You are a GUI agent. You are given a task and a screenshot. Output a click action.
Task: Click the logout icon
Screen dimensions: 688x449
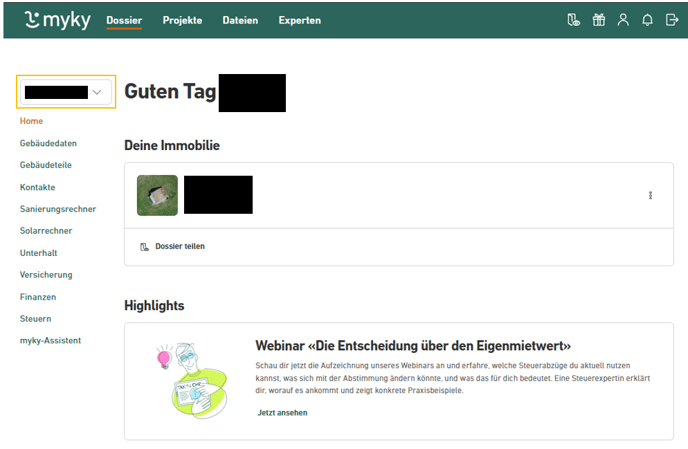coord(671,20)
